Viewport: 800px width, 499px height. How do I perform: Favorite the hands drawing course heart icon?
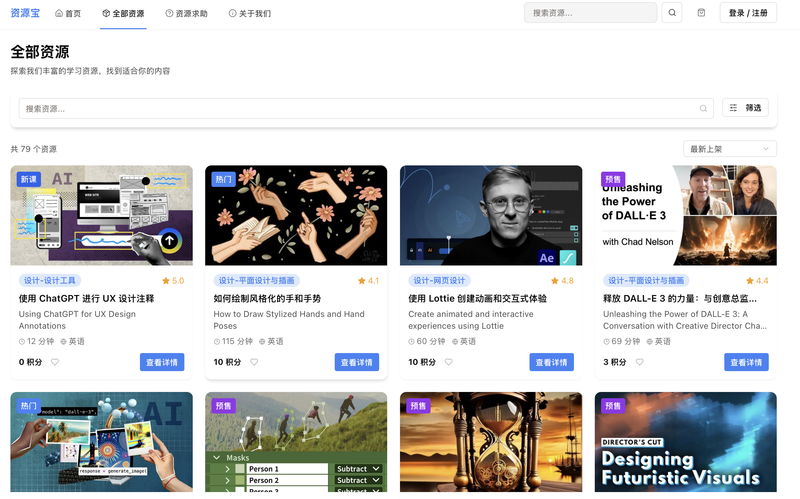click(x=254, y=362)
